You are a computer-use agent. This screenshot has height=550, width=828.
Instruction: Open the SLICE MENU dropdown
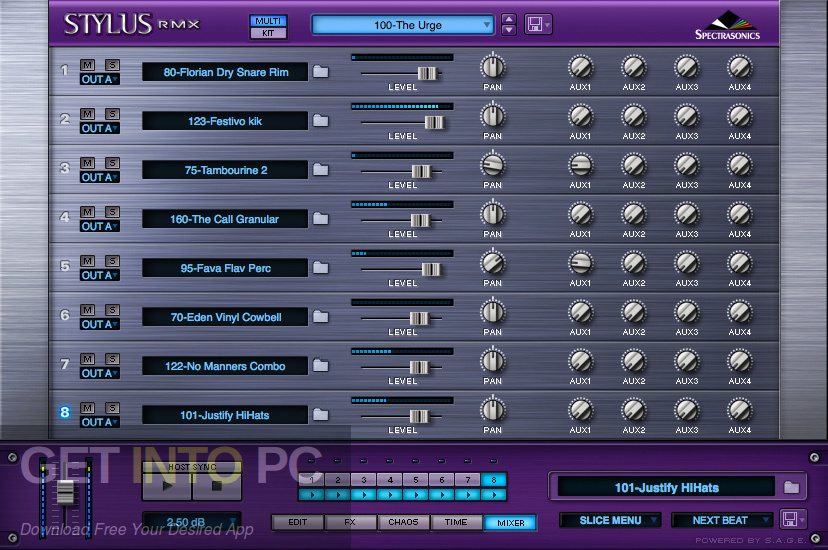pos(610,520)
